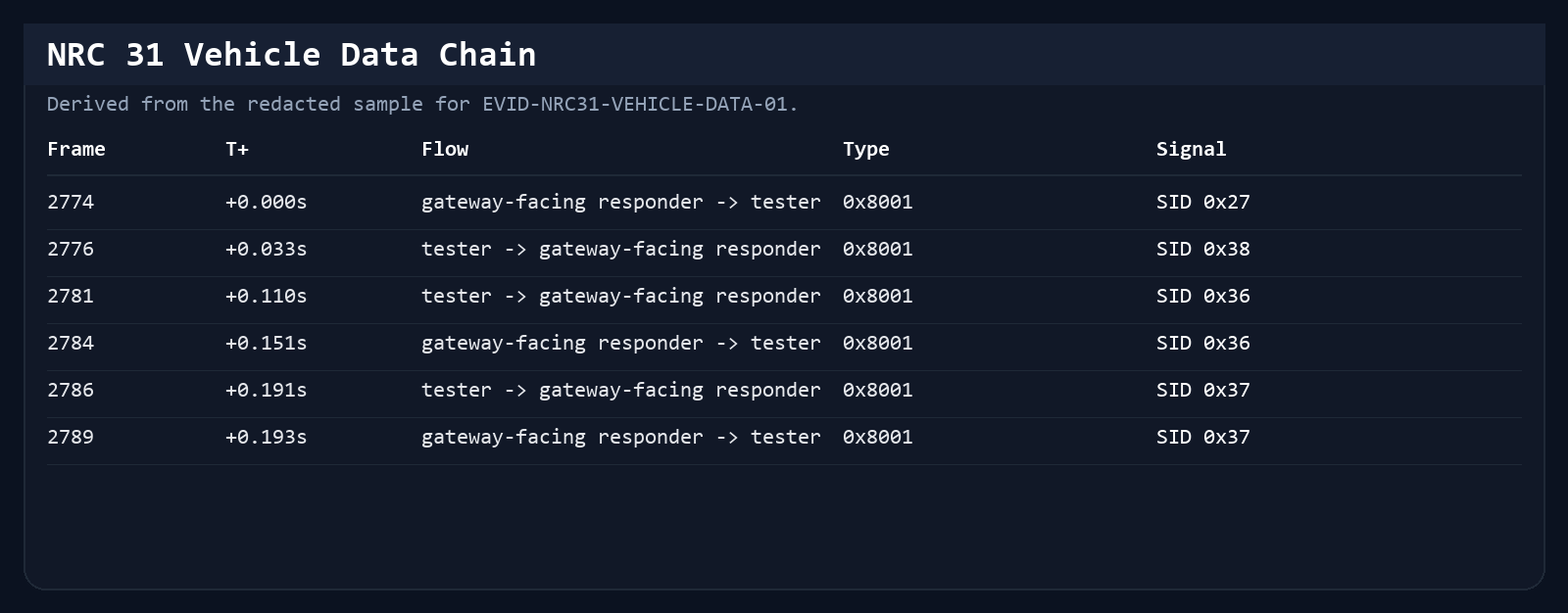Click the Frame column header
This screenshot has height=613, width=1568.
tap(76, 149)
